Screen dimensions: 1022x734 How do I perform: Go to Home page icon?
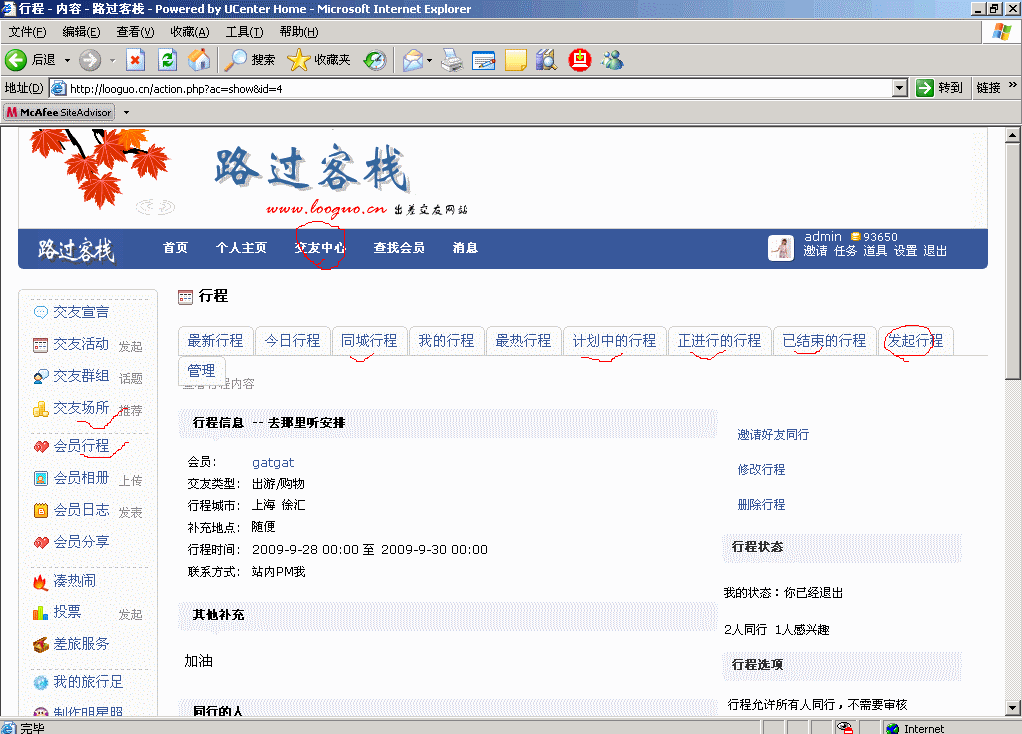pos(199,60)
